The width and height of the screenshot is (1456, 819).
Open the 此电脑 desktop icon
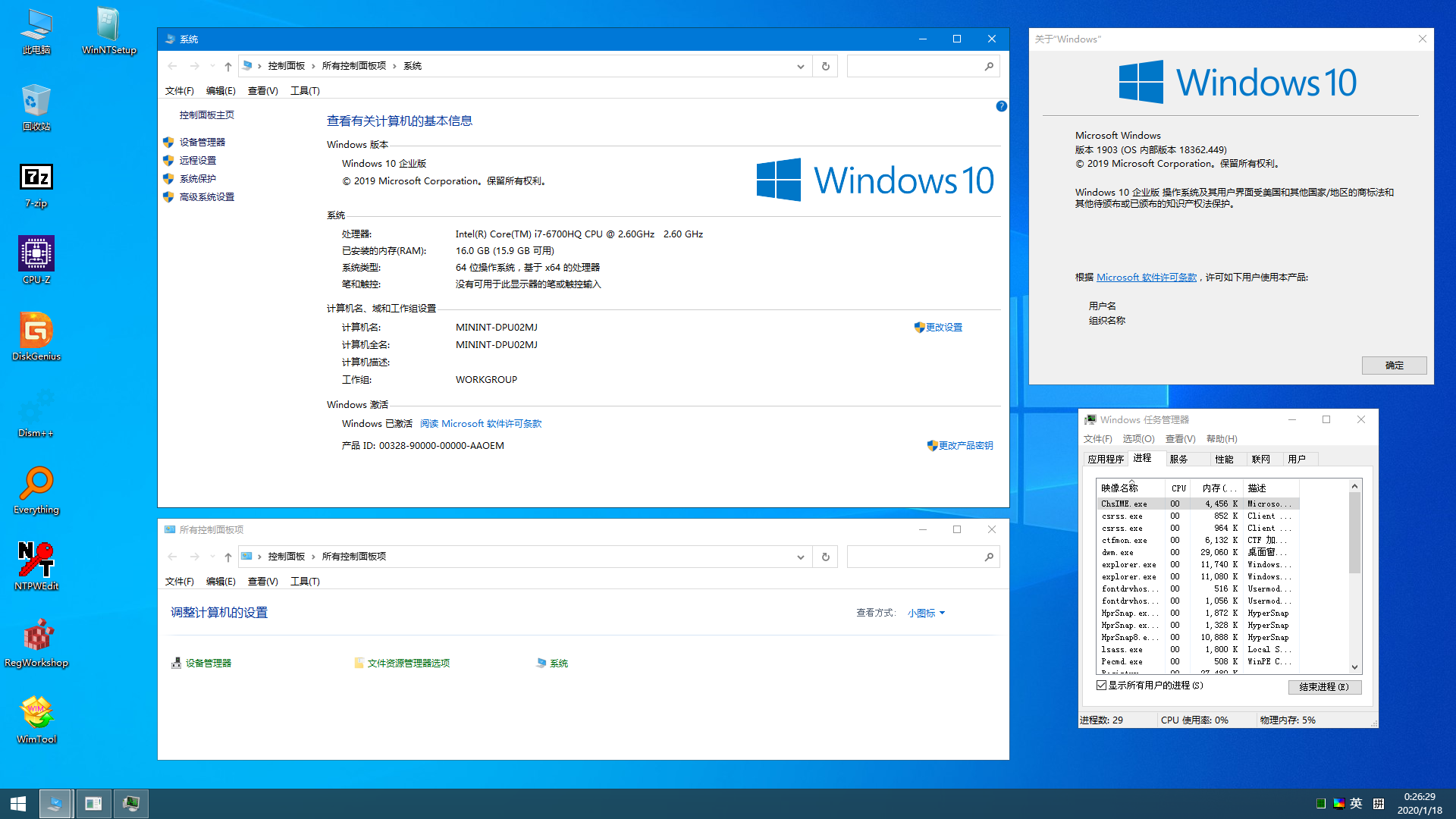(x=36, y=32)
